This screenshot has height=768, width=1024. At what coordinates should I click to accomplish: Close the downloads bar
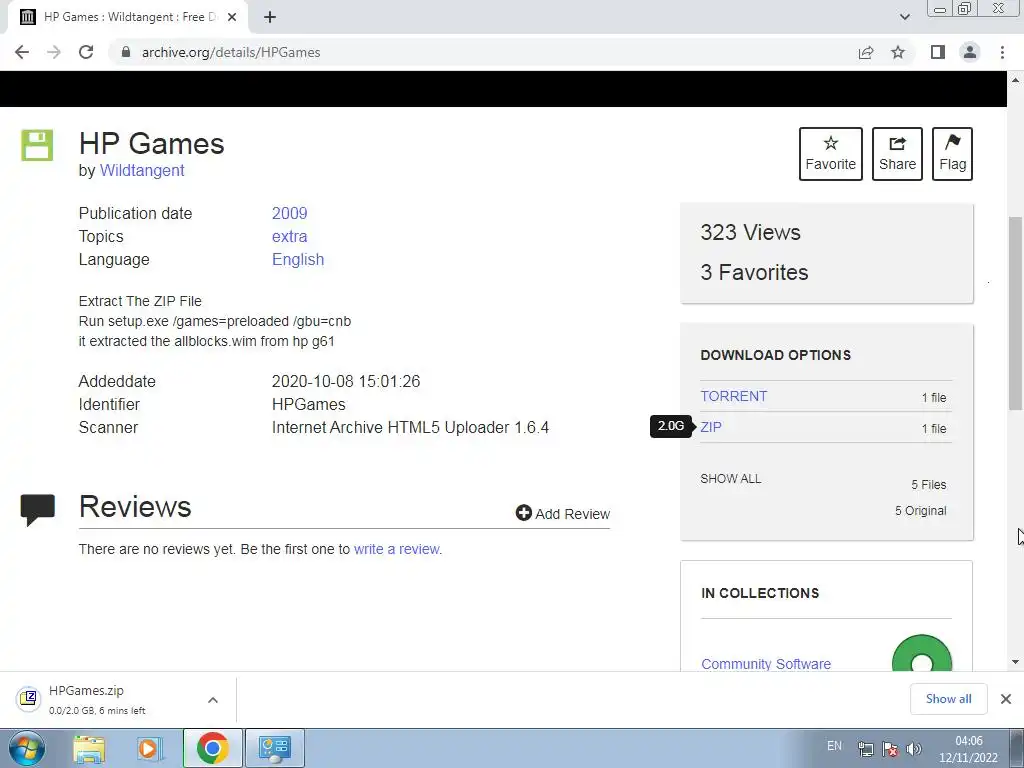[x=1006, y=699]
